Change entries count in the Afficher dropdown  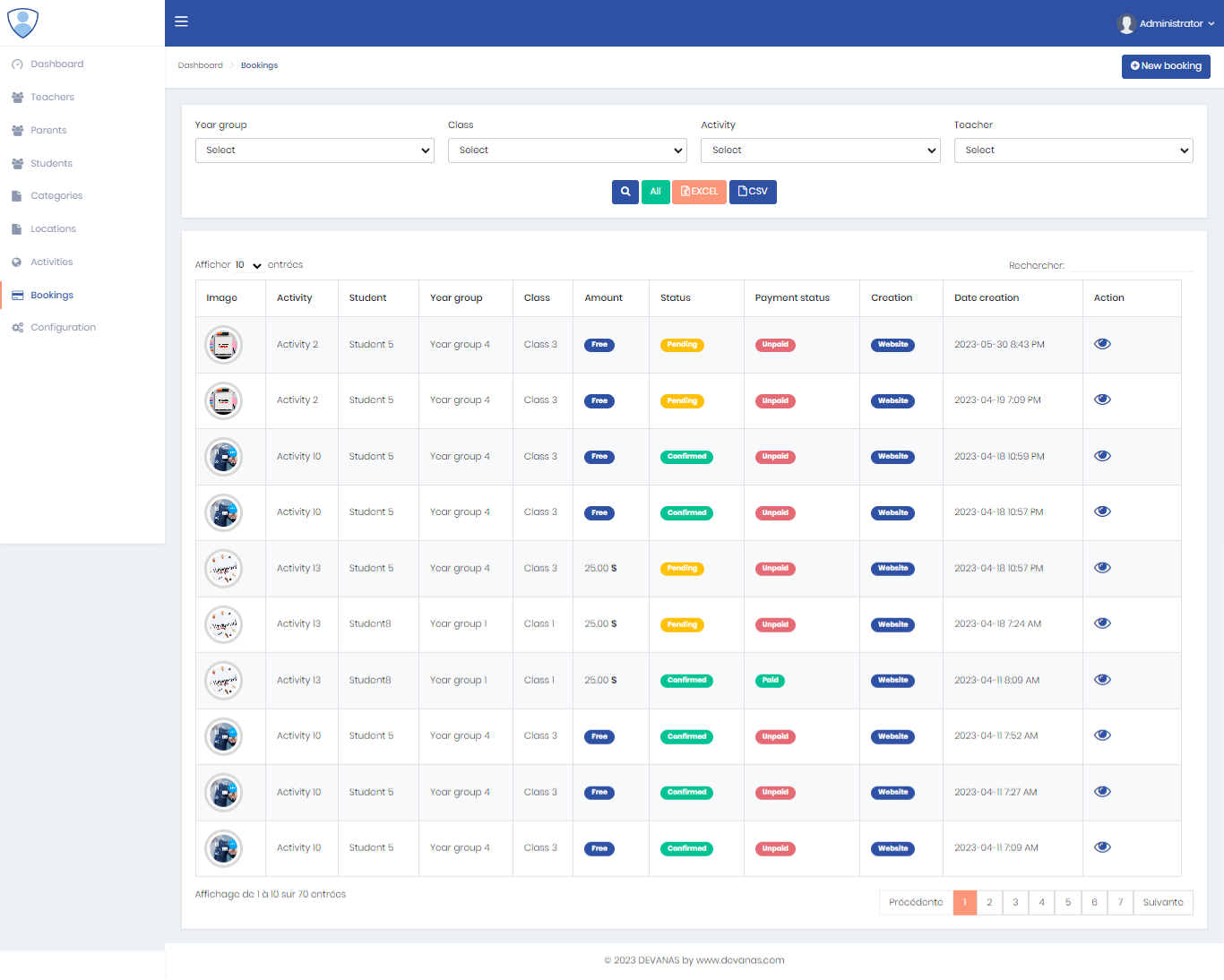[x=246, y=264]
